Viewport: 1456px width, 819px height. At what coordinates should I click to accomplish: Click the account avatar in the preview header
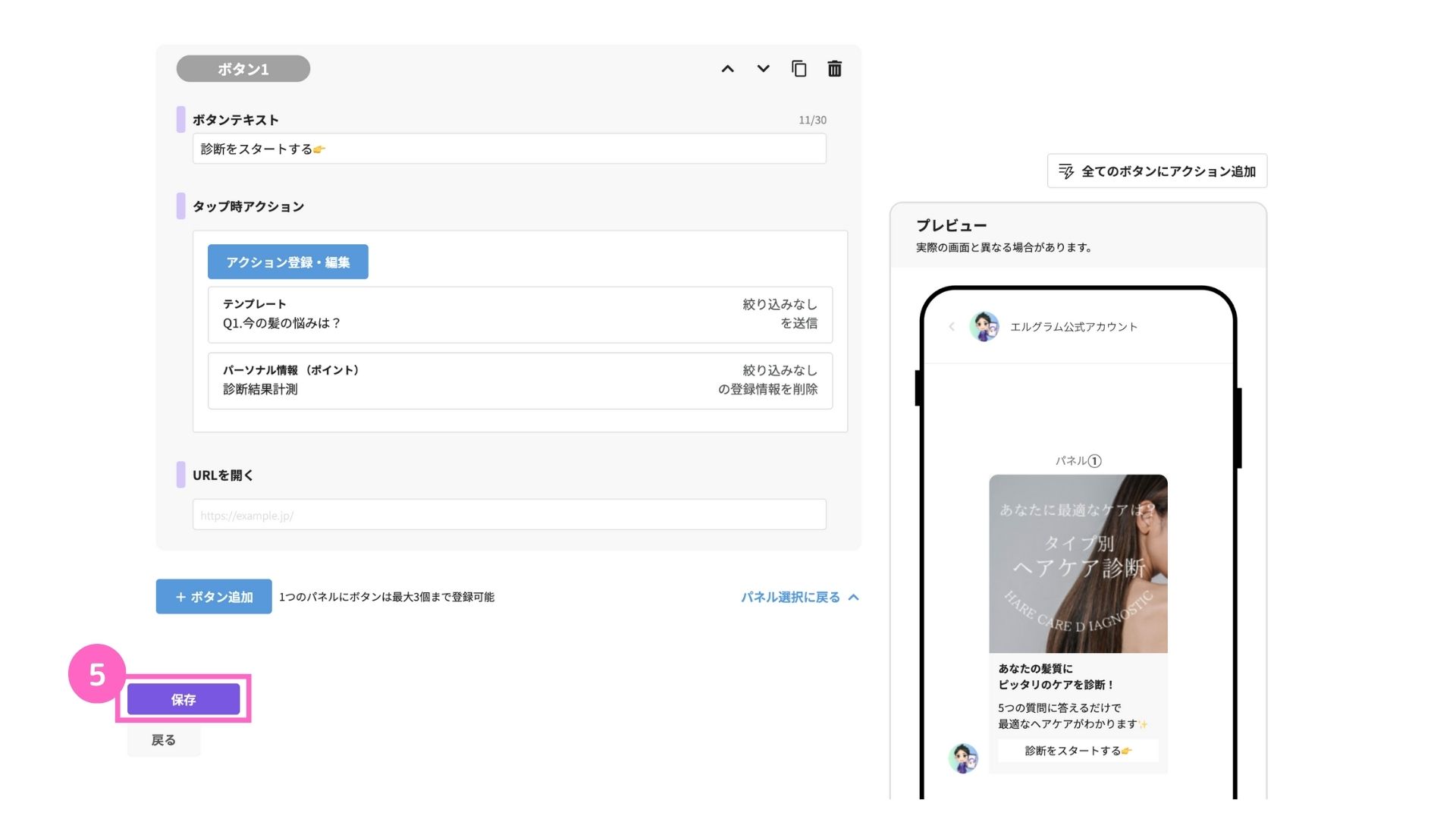pyautogui.click(x=984, y=327)
